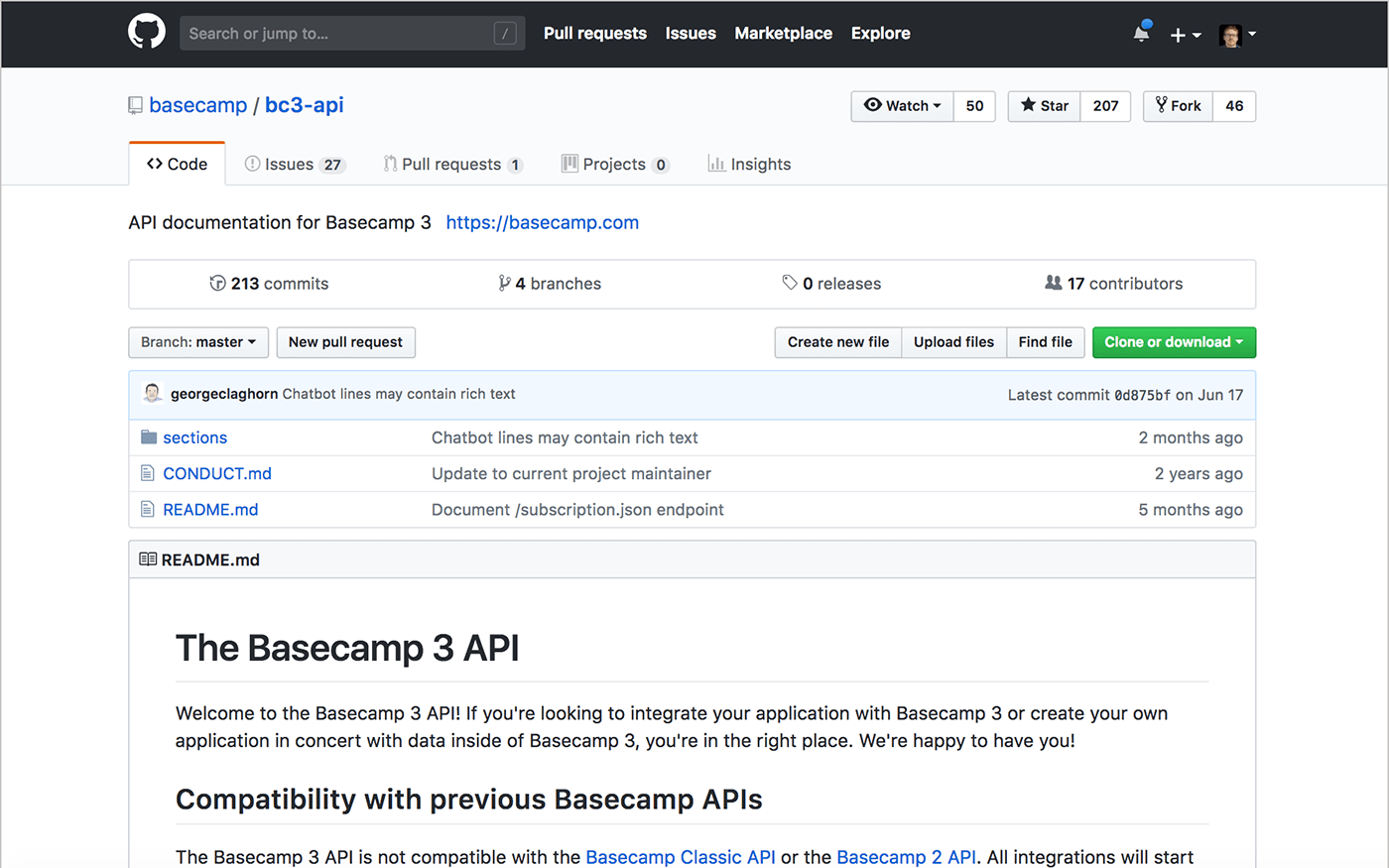Expand the plus create-new menu
1389x868 pixels.
(1185, 35)
